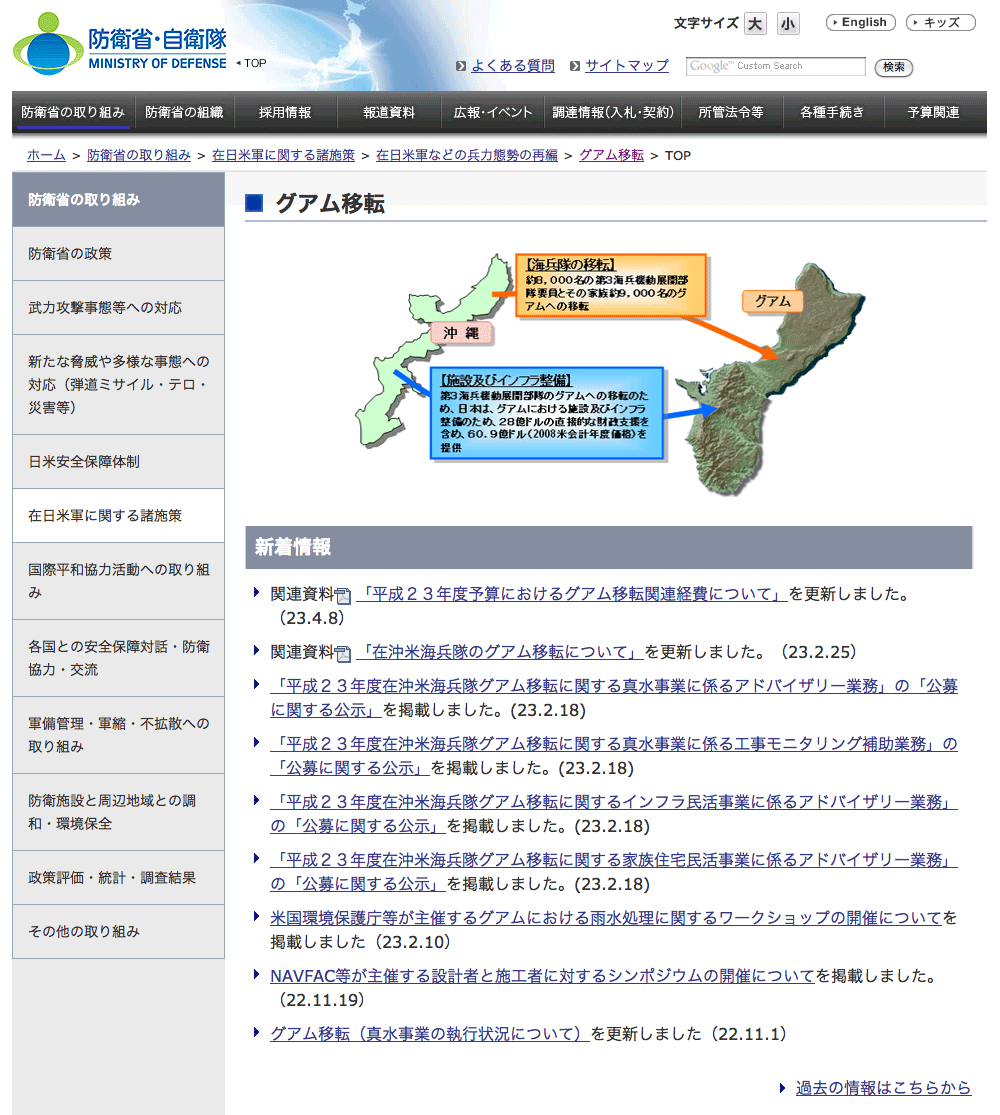Click arrow icon before よくある質問
The width and height of the screenshot is (1000, 1115).
click(461, 66)
